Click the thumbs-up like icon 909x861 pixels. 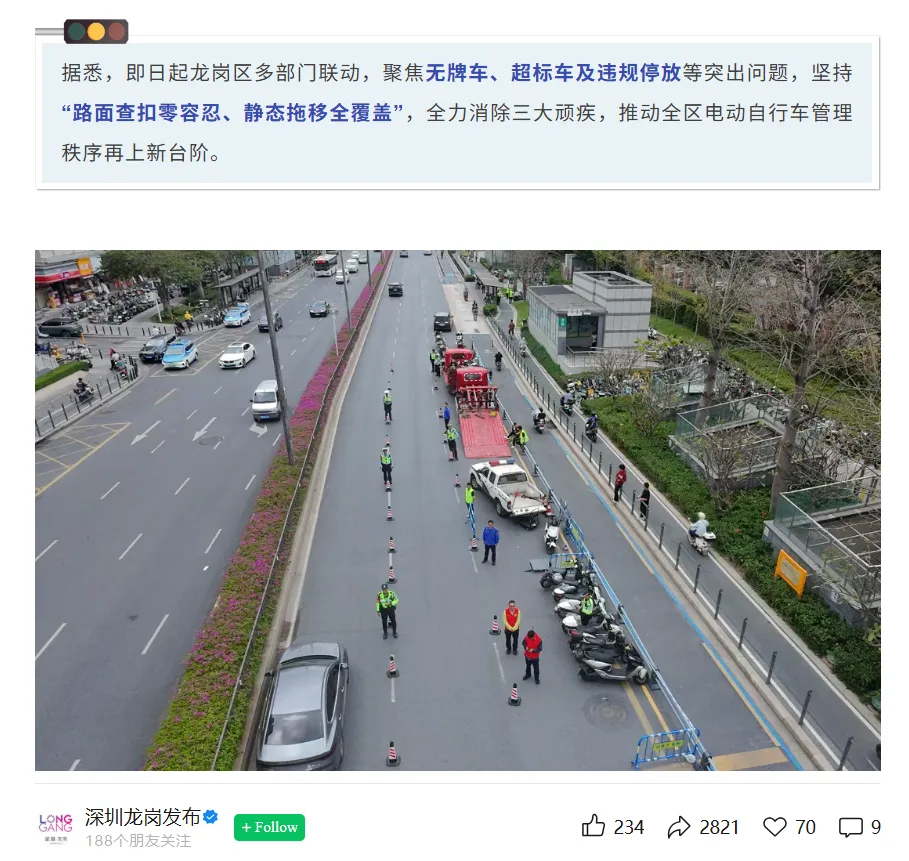point(593,826)
